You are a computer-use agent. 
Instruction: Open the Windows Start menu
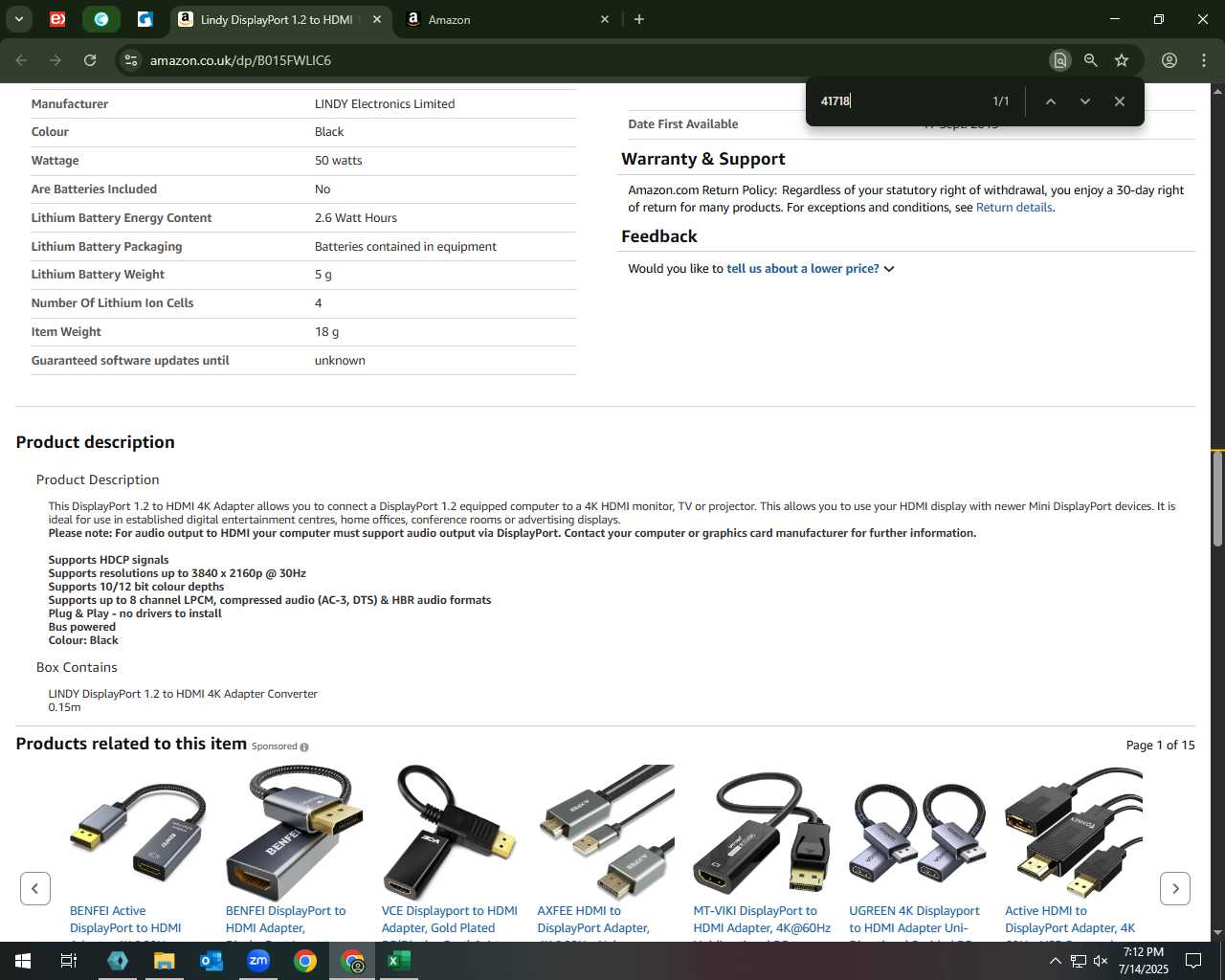22,961
